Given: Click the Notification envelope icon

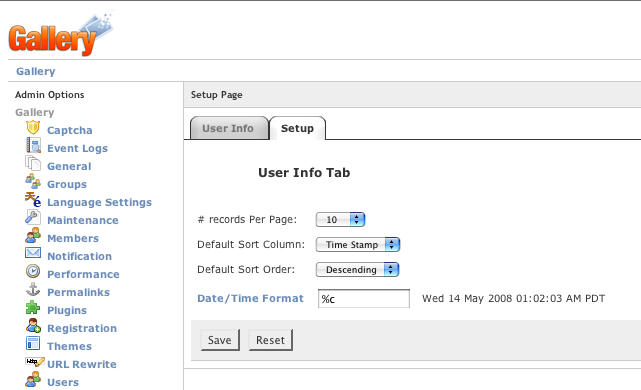Looking at the screenshot, I should point(33,253).
